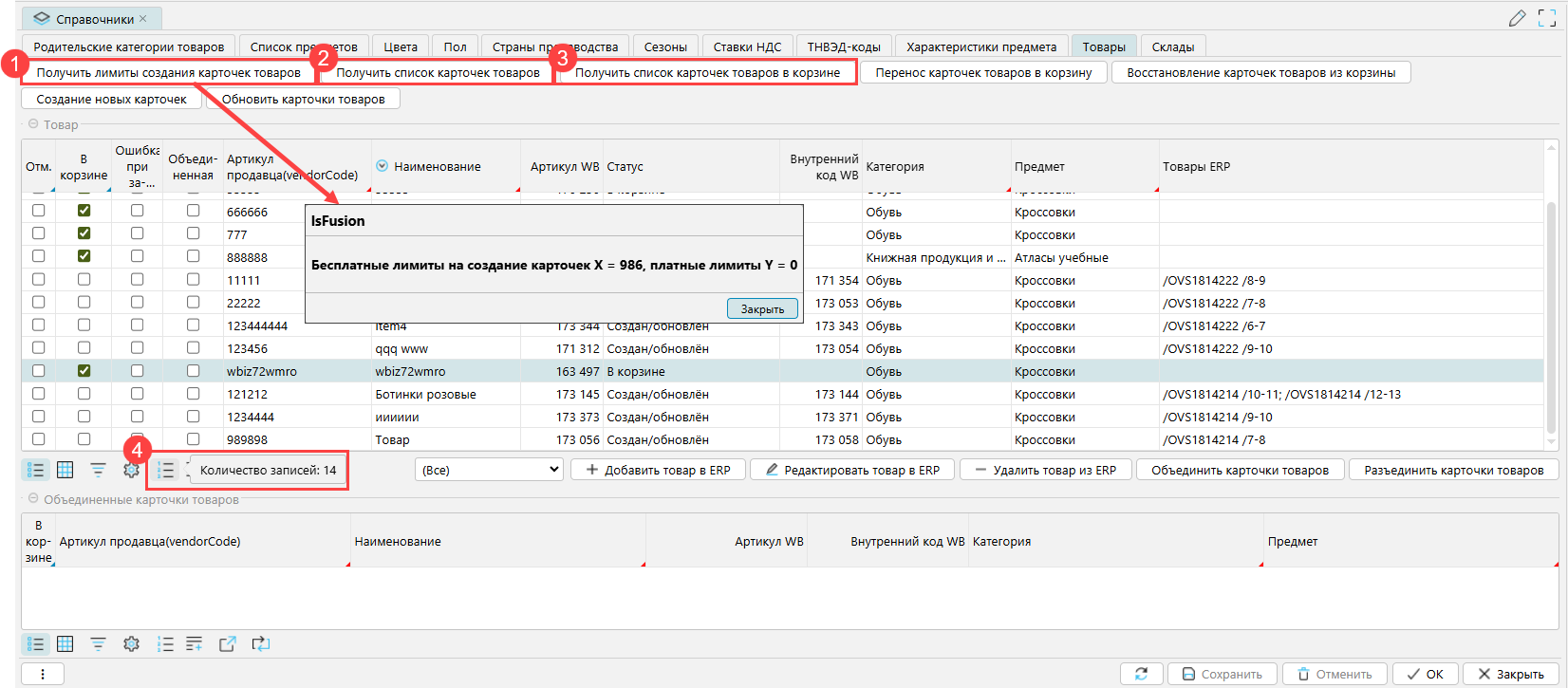
Task: Click the refresh icon beside the Сохранить button
Action: 1141,674
